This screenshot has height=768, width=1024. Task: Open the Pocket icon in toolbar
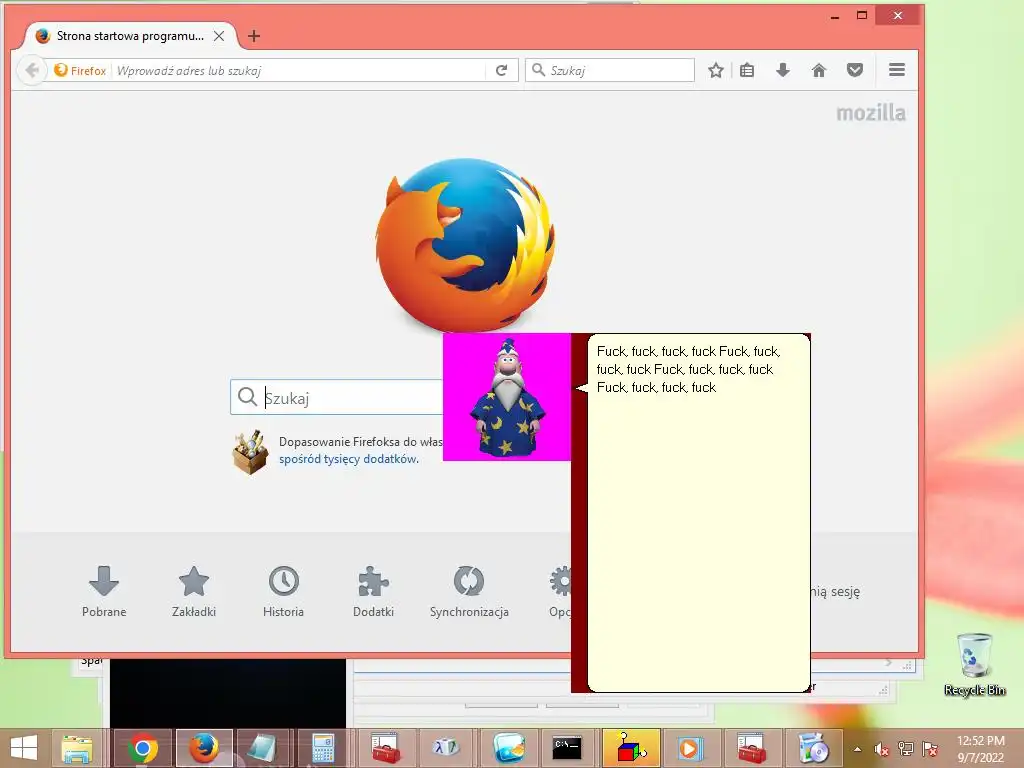point(854,70)
